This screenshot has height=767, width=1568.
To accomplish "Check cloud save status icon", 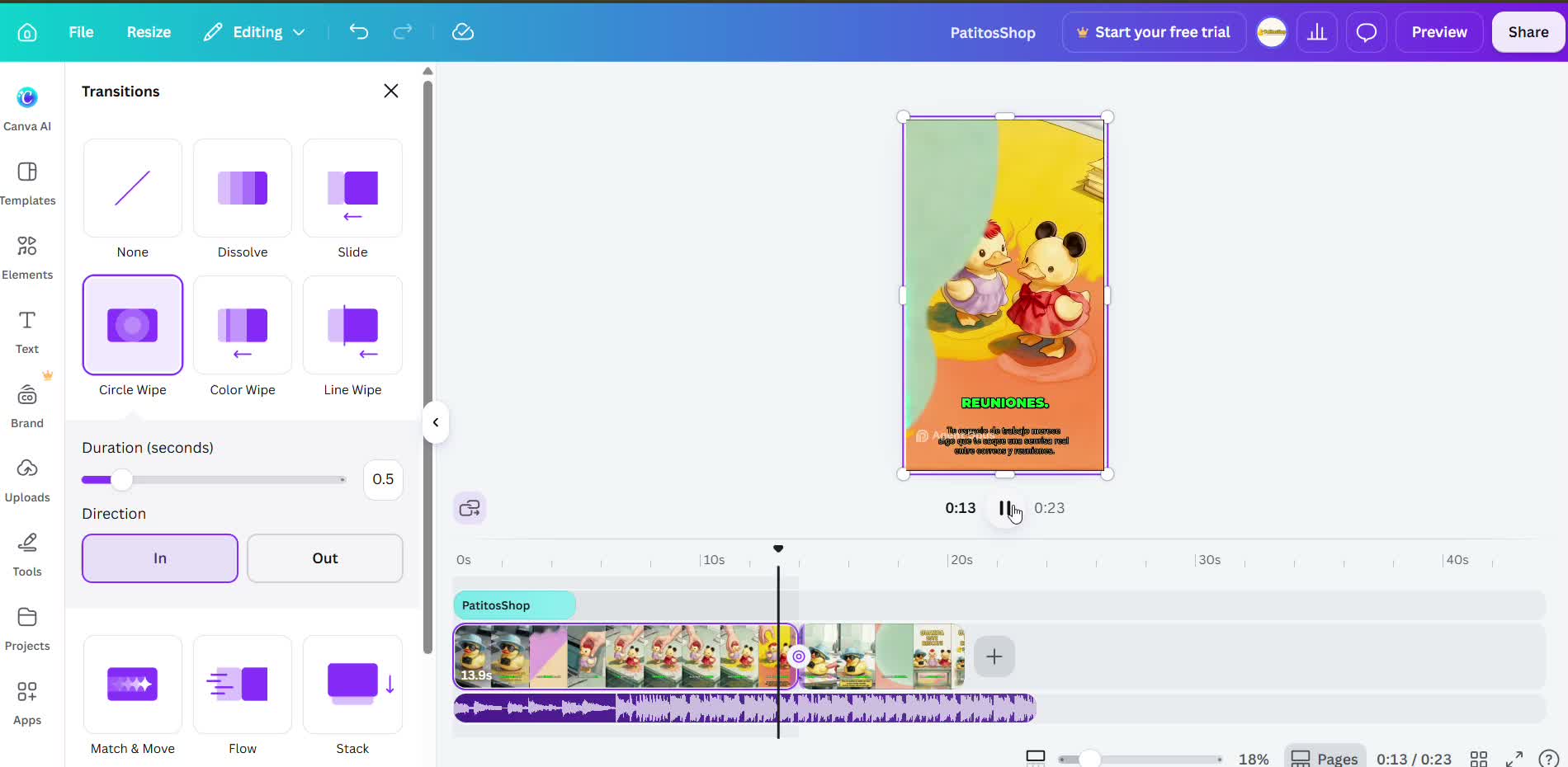I will pyautogui.click(x=463, y=32).
